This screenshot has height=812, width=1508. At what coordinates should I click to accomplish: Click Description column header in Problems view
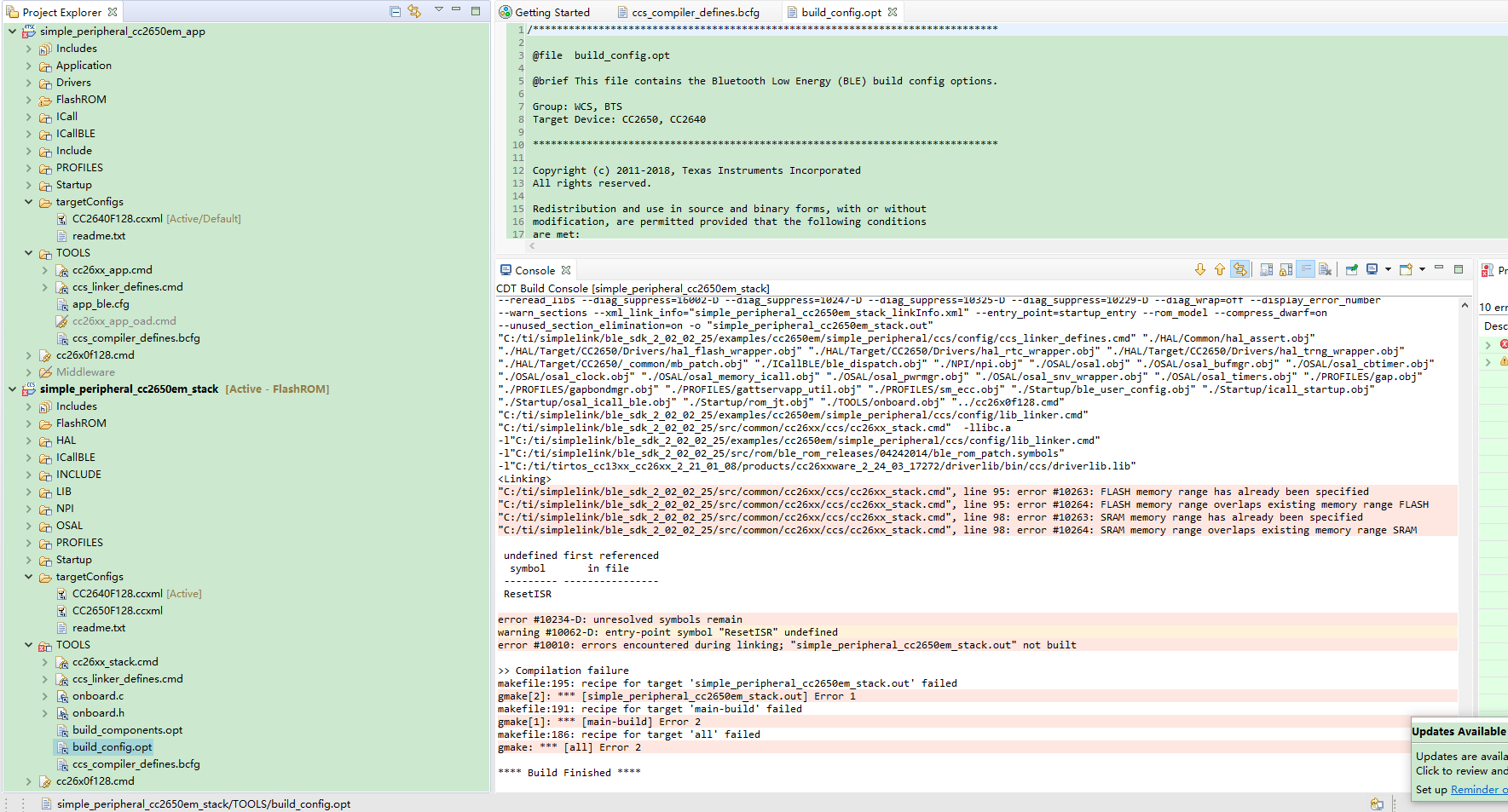tap(1495, 326)
